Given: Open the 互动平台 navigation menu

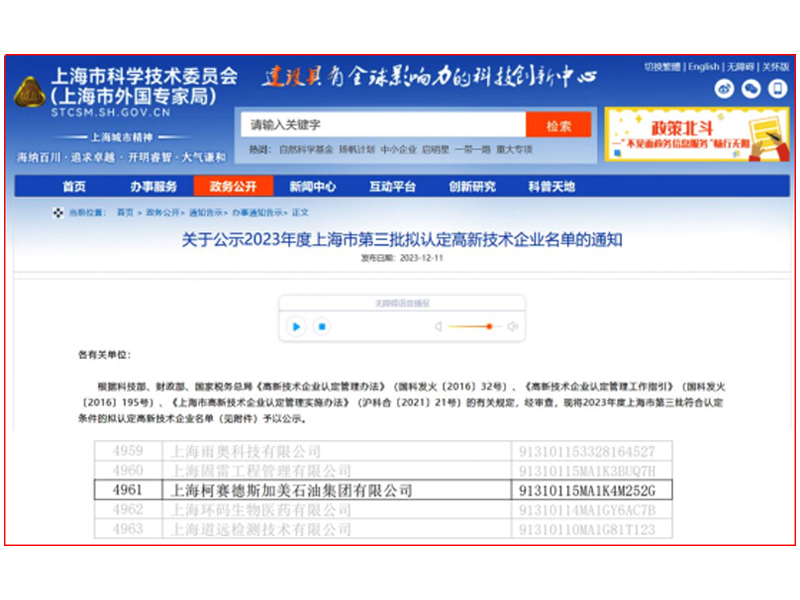Looking at the screenshot, I should point(392,187).
